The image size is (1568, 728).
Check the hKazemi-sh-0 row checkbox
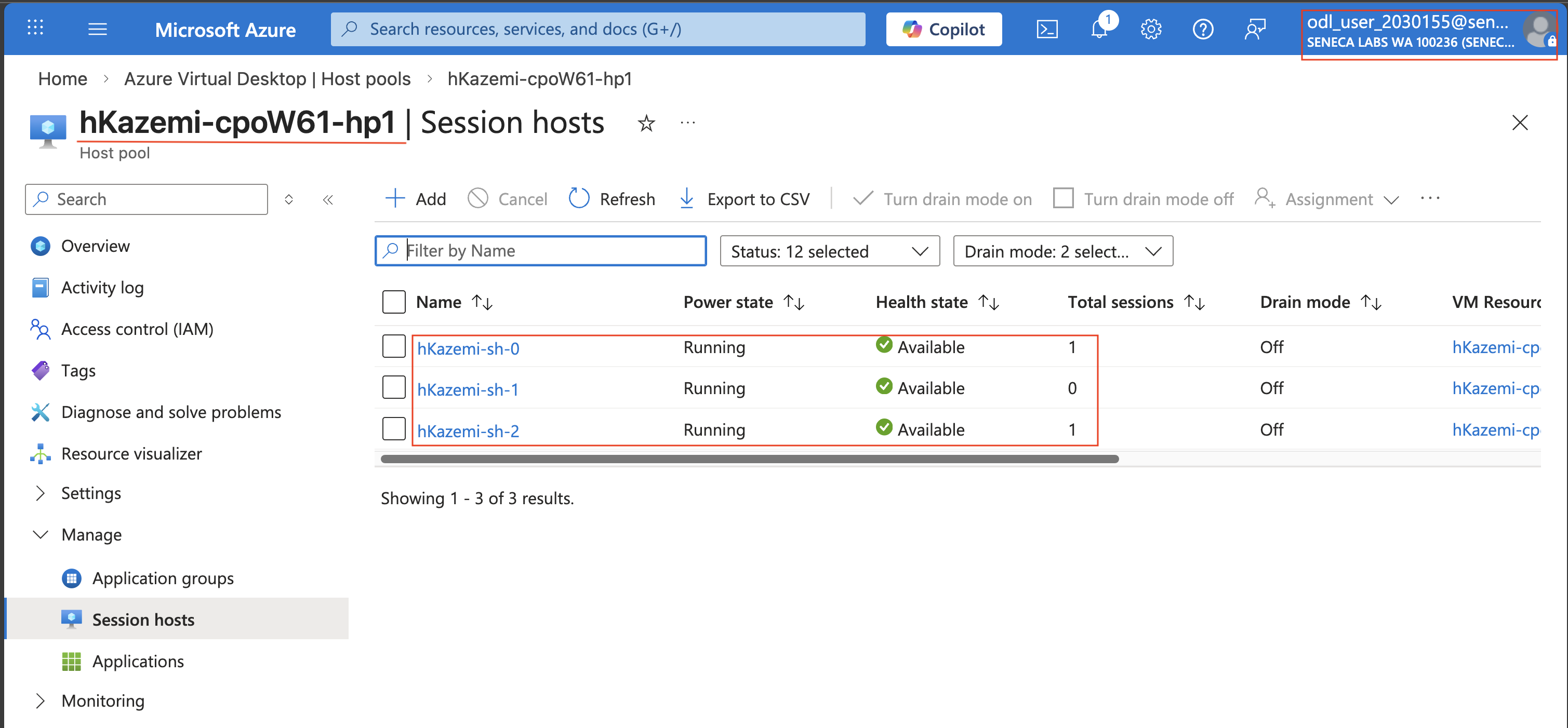tap(394, 347)
